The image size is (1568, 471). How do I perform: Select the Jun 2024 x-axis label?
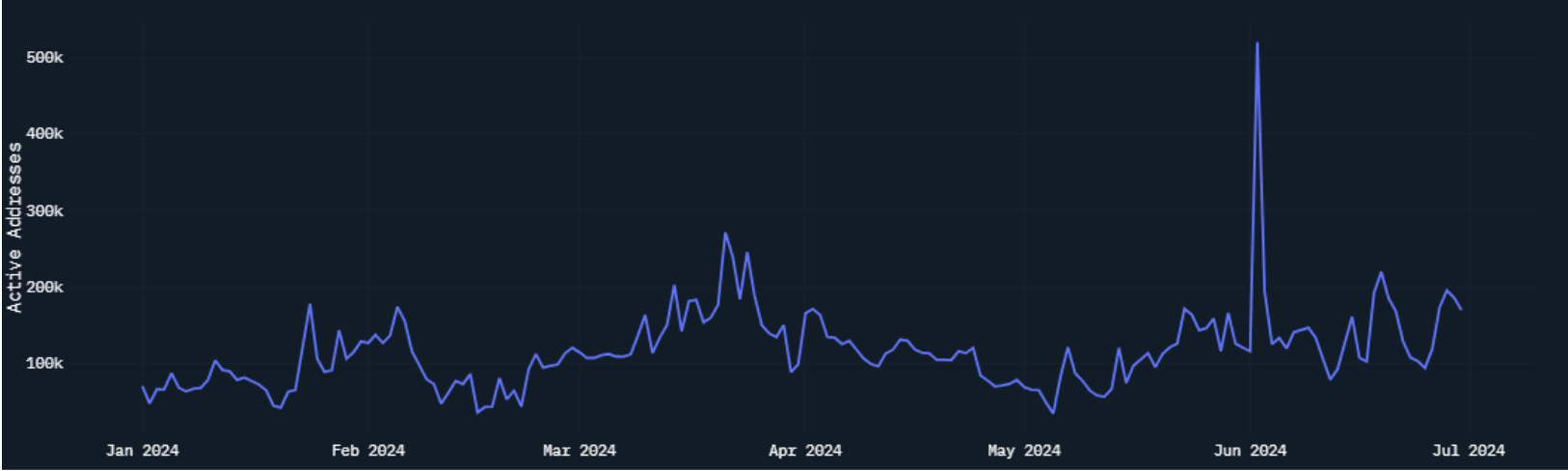click(1249, 451)
